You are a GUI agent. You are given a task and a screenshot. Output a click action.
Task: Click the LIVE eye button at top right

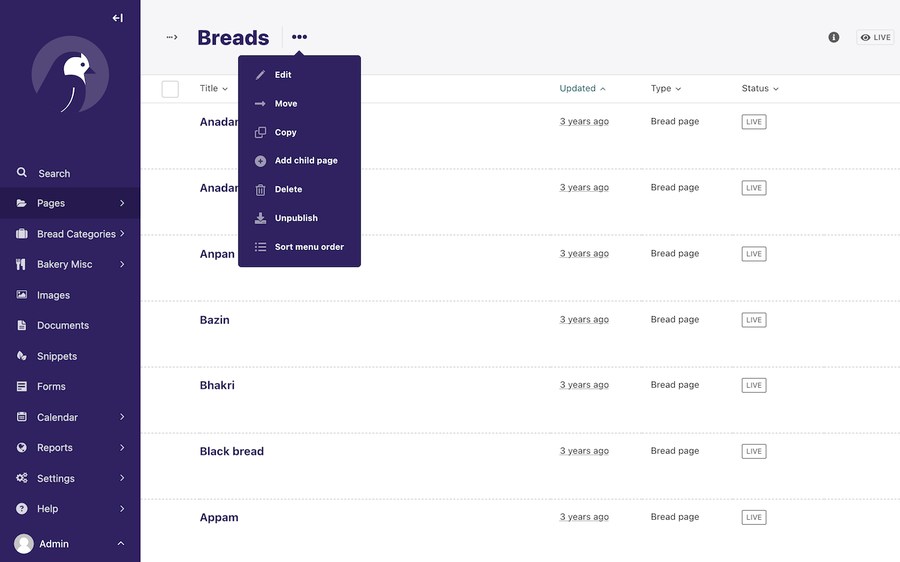tap(875, 37)
